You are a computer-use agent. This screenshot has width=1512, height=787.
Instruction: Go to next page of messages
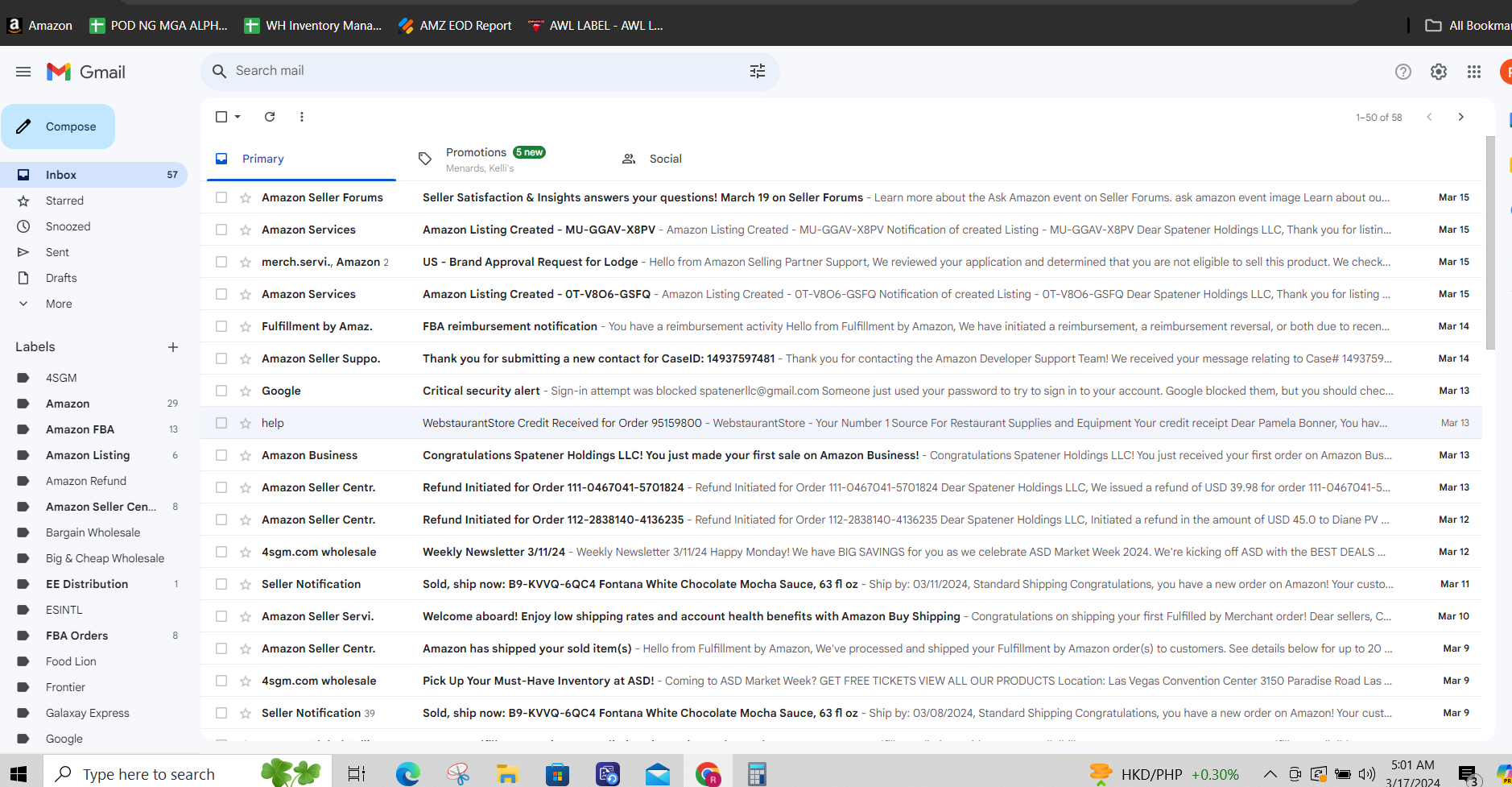1461,117
